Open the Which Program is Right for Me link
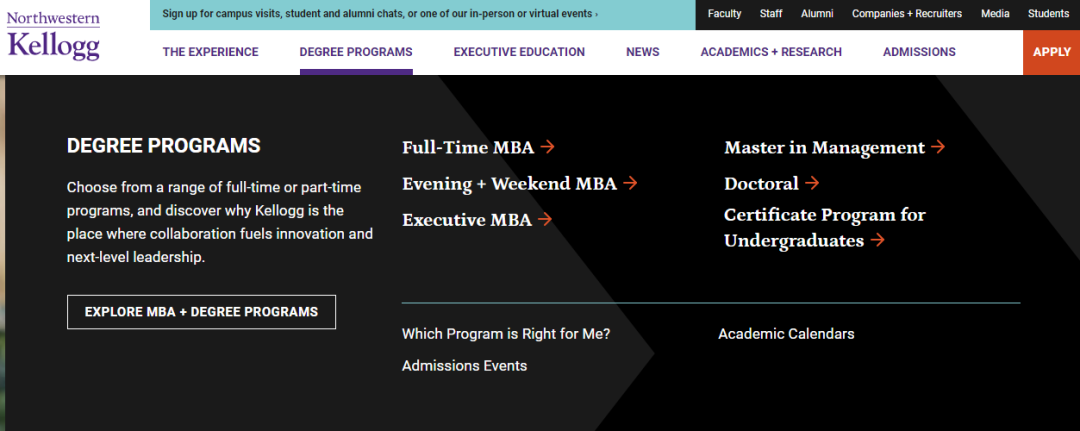The image size is (1080, 431). (505, 334)
